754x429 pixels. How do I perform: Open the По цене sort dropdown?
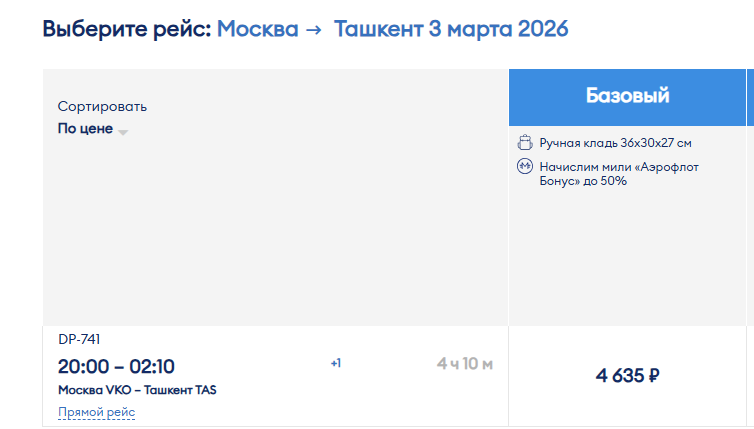[x=93, y=129]
